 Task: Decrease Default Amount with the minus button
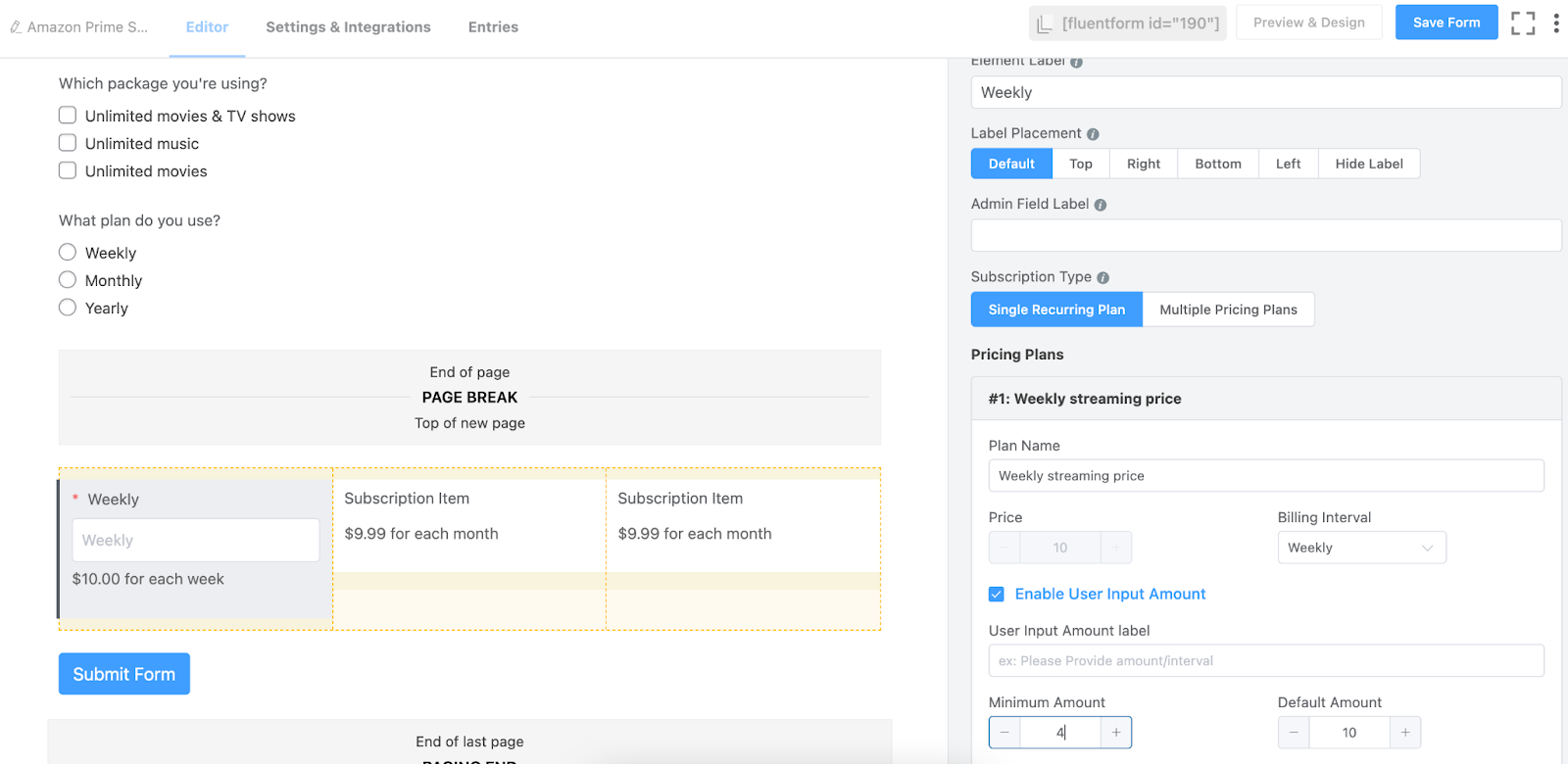[x=1294, y=733]
